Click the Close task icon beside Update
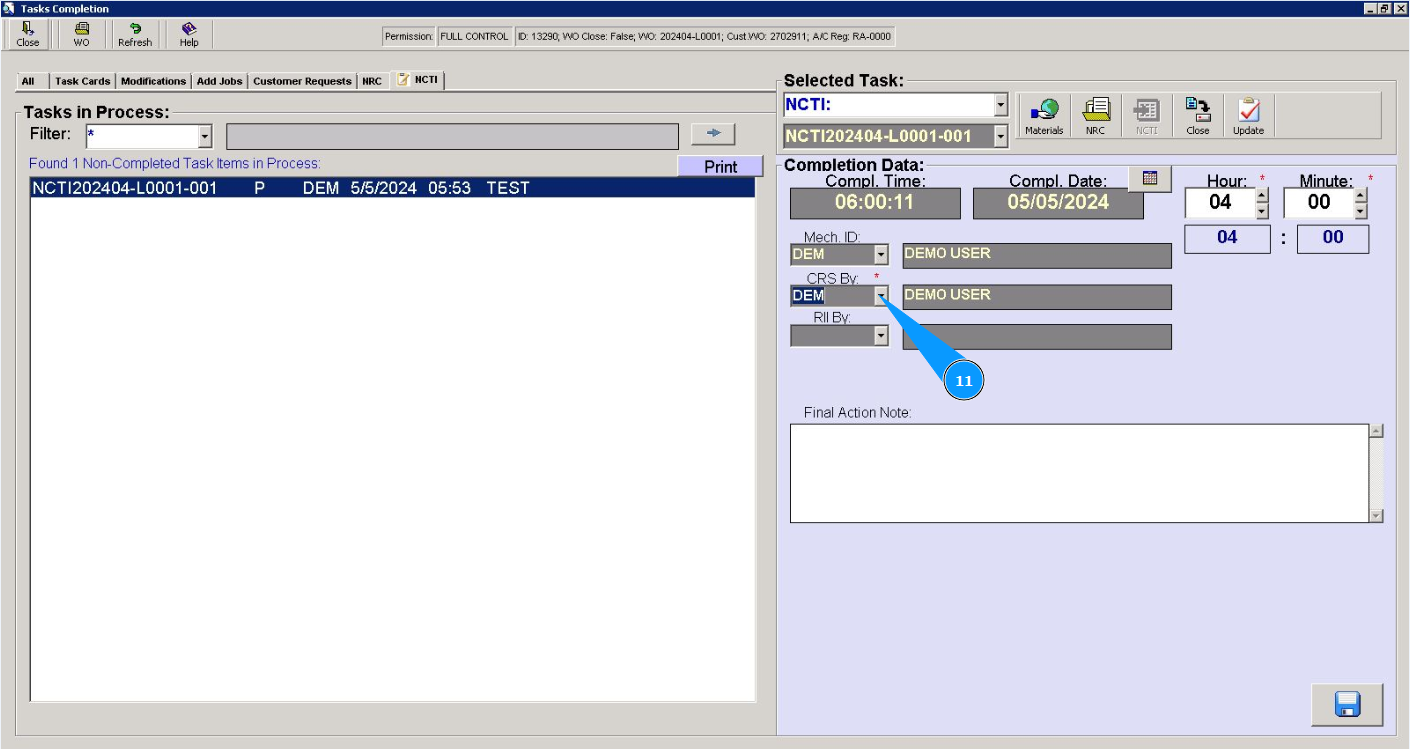The width and height of the screenshot is (1410, 749). pos(1197,116)
